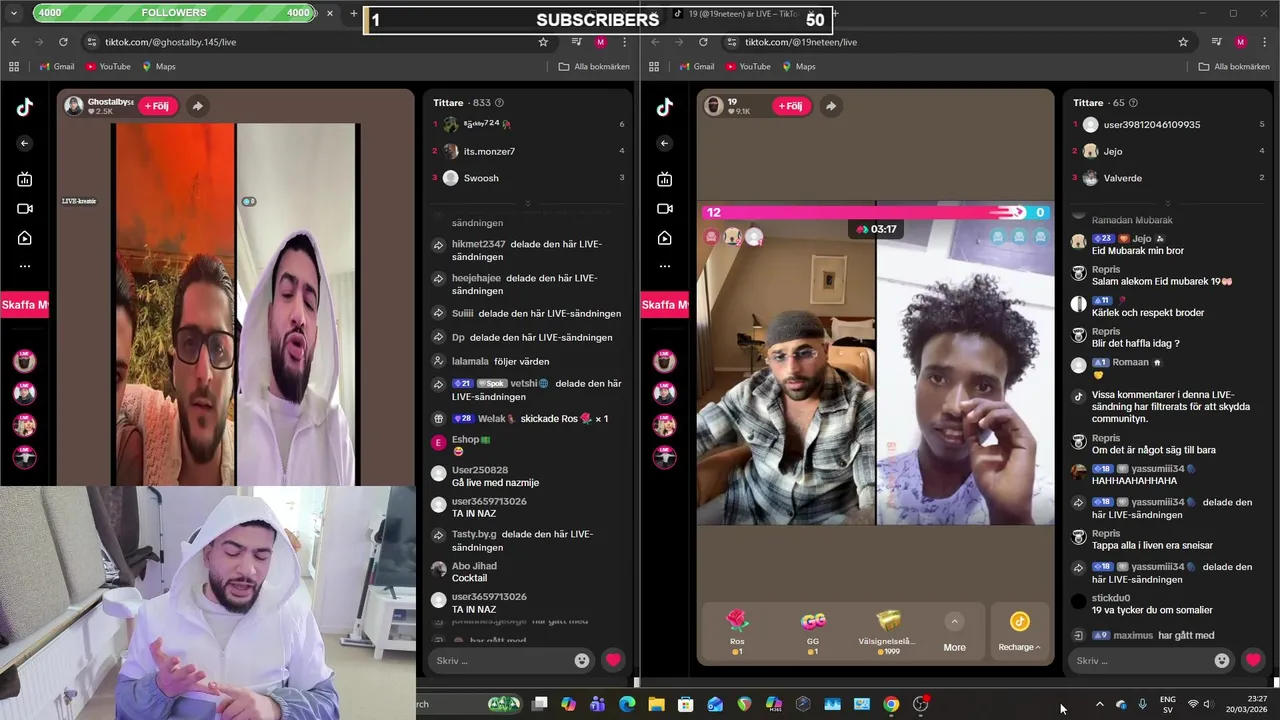Share the Ghostalby live stream

(x=198, y=105)
